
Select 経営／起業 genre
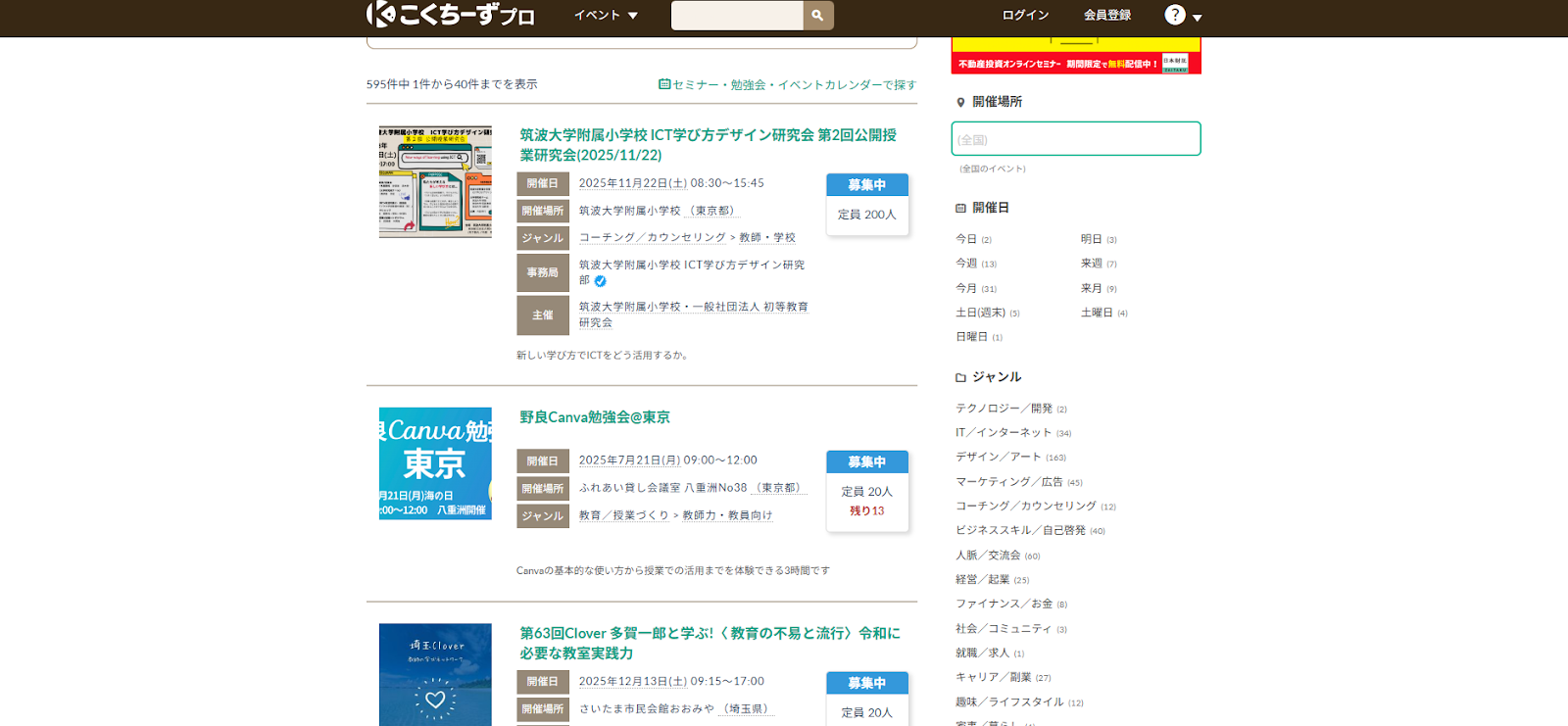pos(982,580)
